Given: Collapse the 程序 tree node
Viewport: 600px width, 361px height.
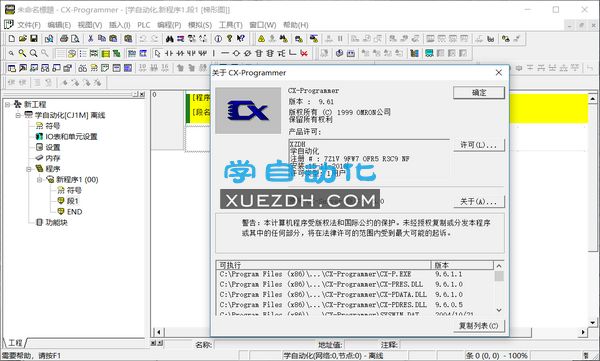Looking at the screenshot, I should pos(29,169).
